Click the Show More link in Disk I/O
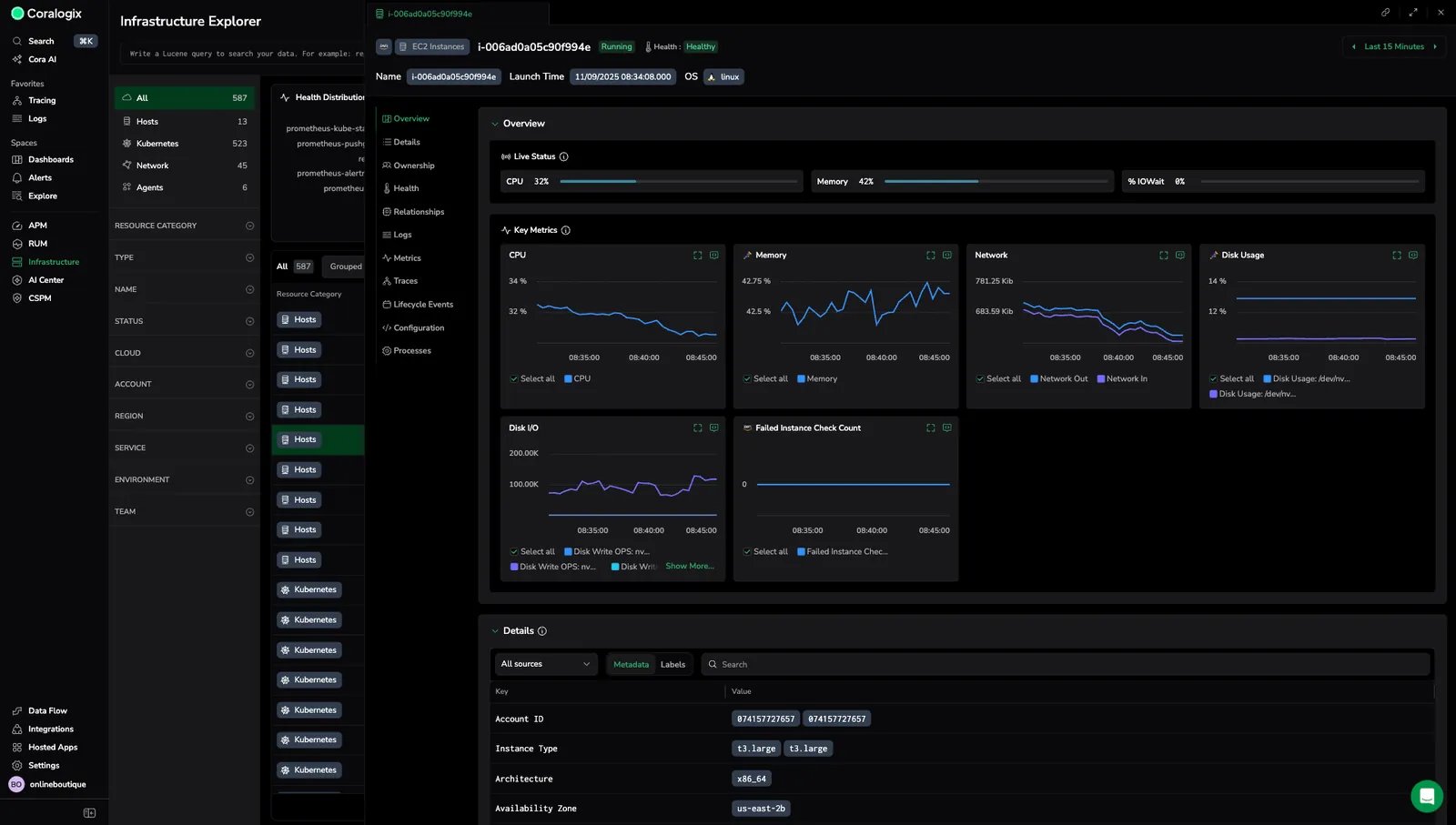 click(689, 566)
